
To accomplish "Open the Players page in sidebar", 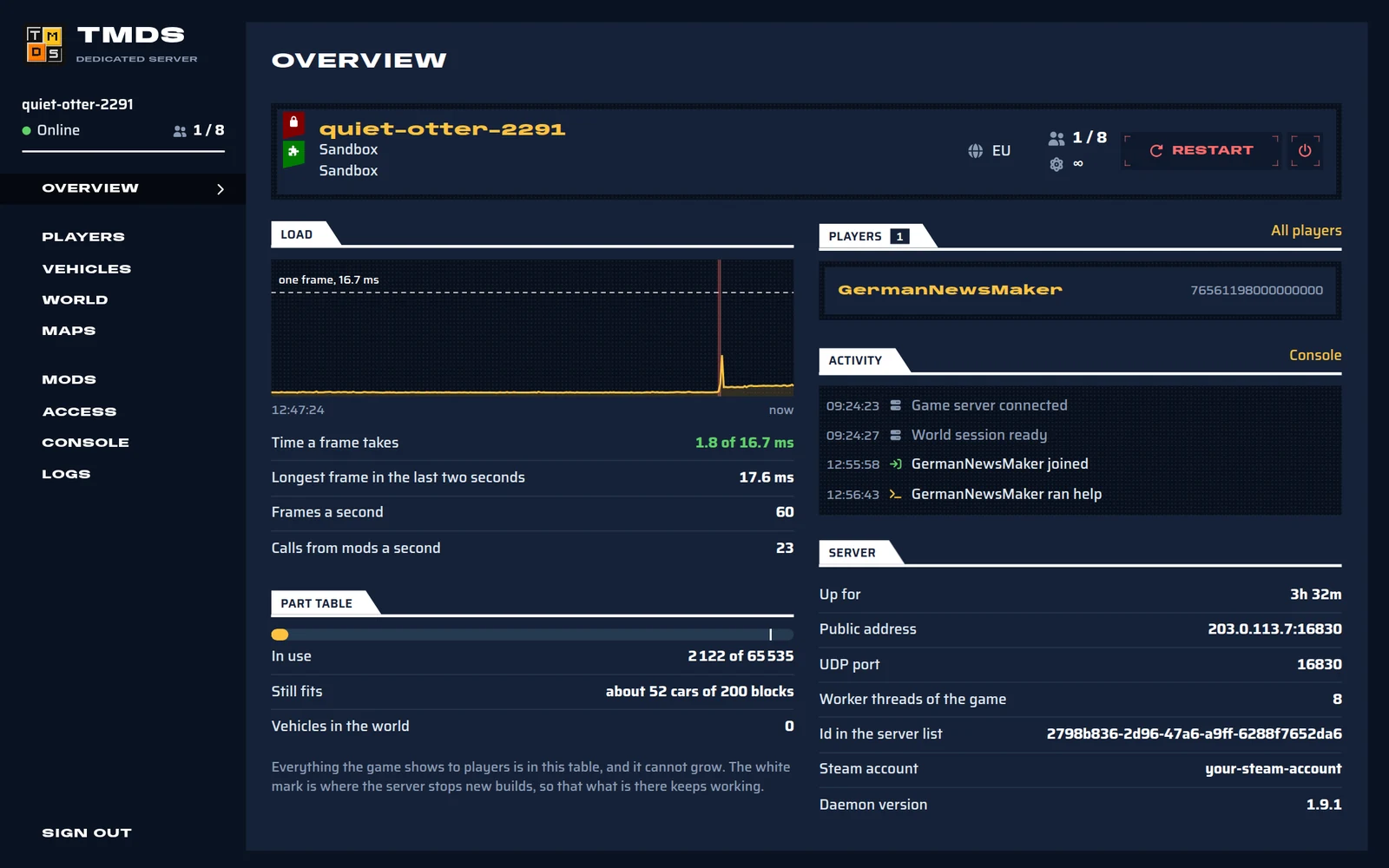I will pos(83,237).
